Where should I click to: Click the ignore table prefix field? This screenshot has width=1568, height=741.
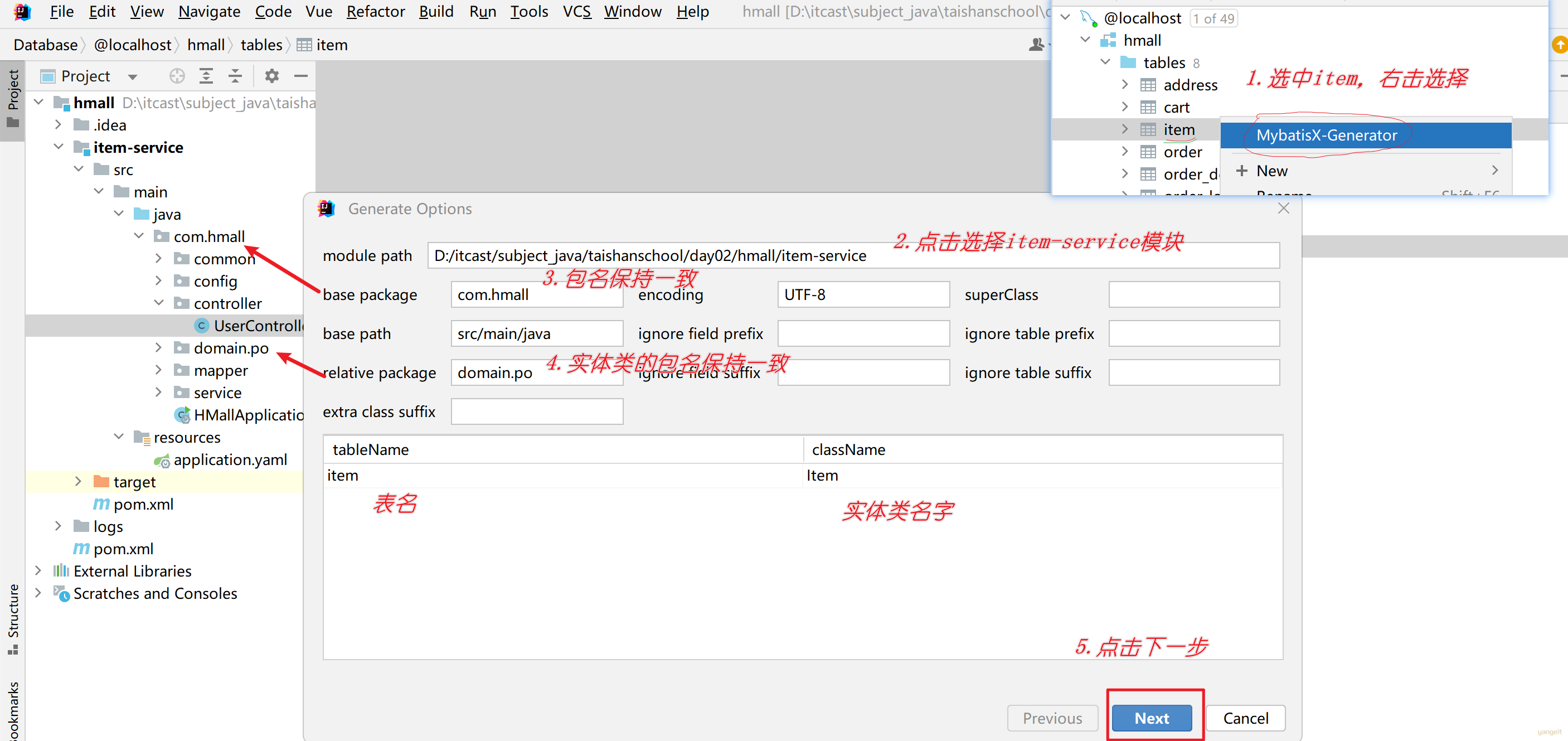(x=1193, y=333)
